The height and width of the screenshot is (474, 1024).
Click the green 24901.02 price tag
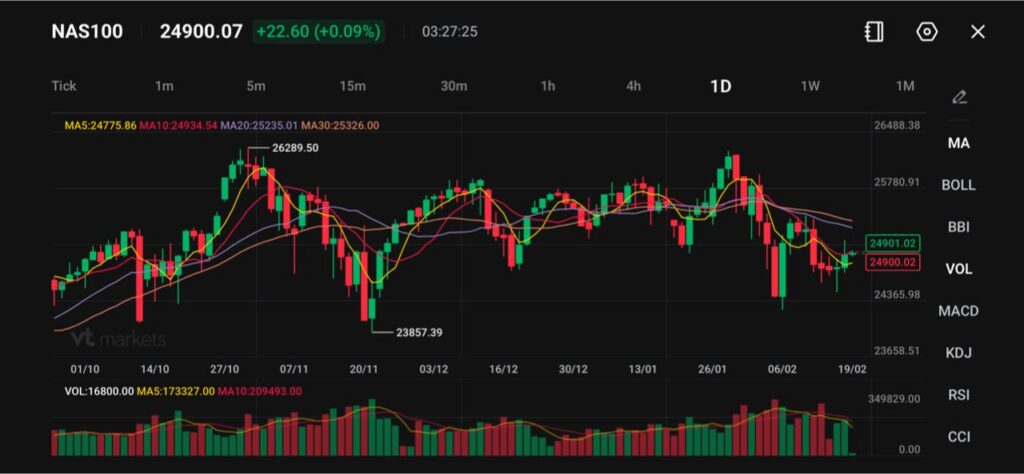tap(893, 244)
